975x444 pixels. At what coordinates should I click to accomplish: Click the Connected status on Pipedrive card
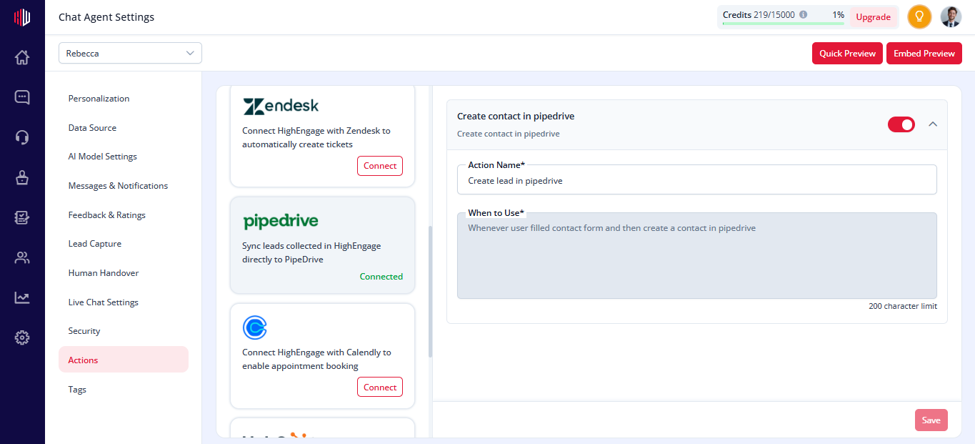pyautogui.click(x=381, y=276)
